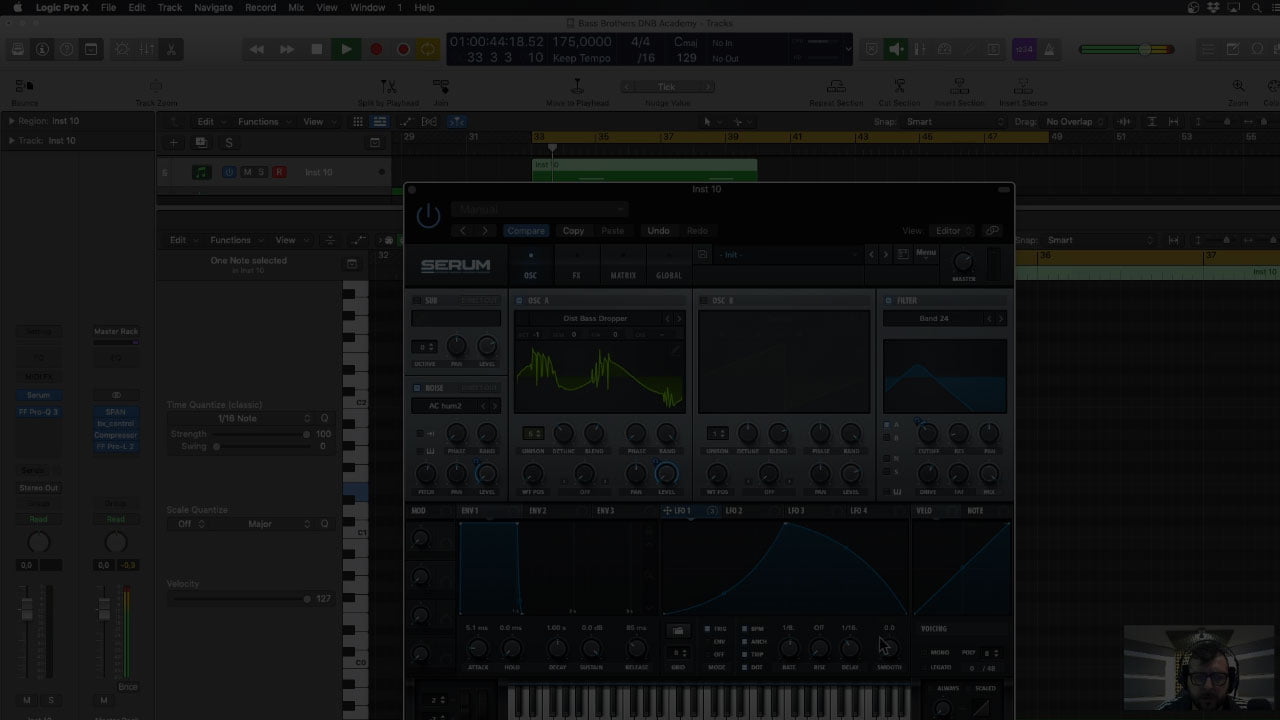Open the Window menu
1280x720 pixels.
[x=368, y=7]
